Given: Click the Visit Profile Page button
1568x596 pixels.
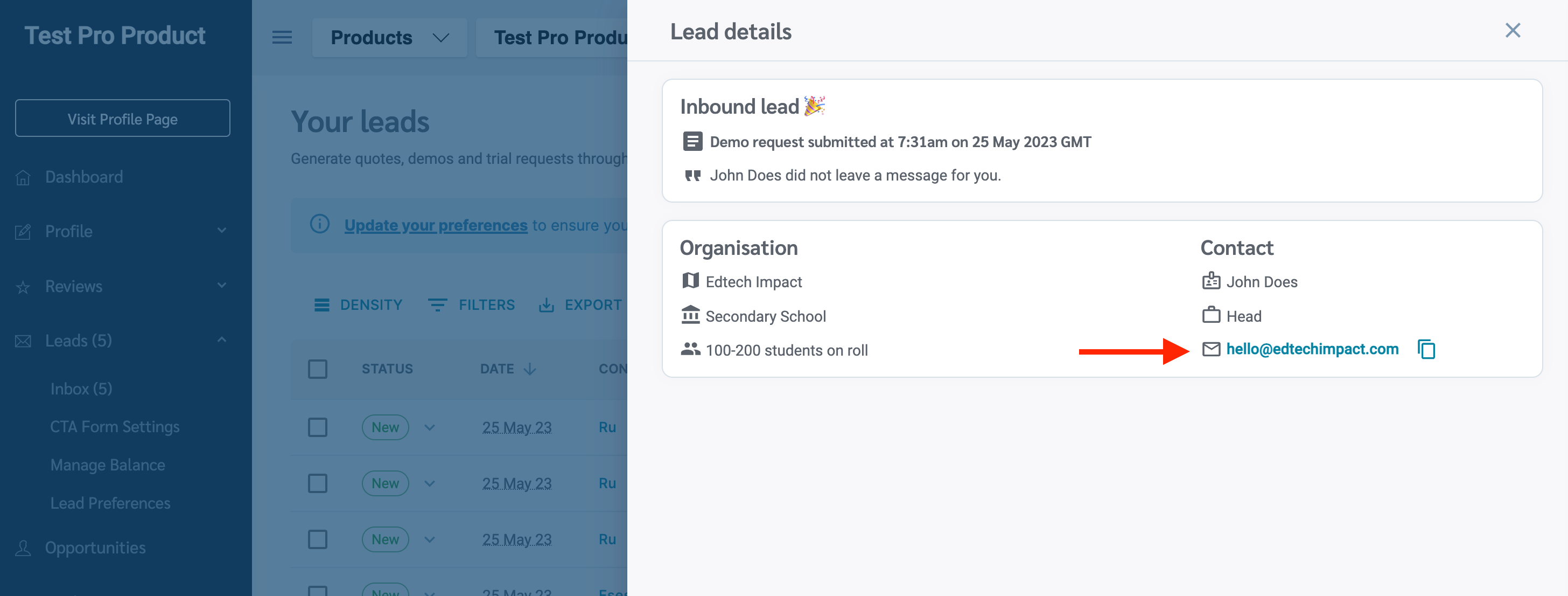Looking at the screenshot, I should [122, 118].
